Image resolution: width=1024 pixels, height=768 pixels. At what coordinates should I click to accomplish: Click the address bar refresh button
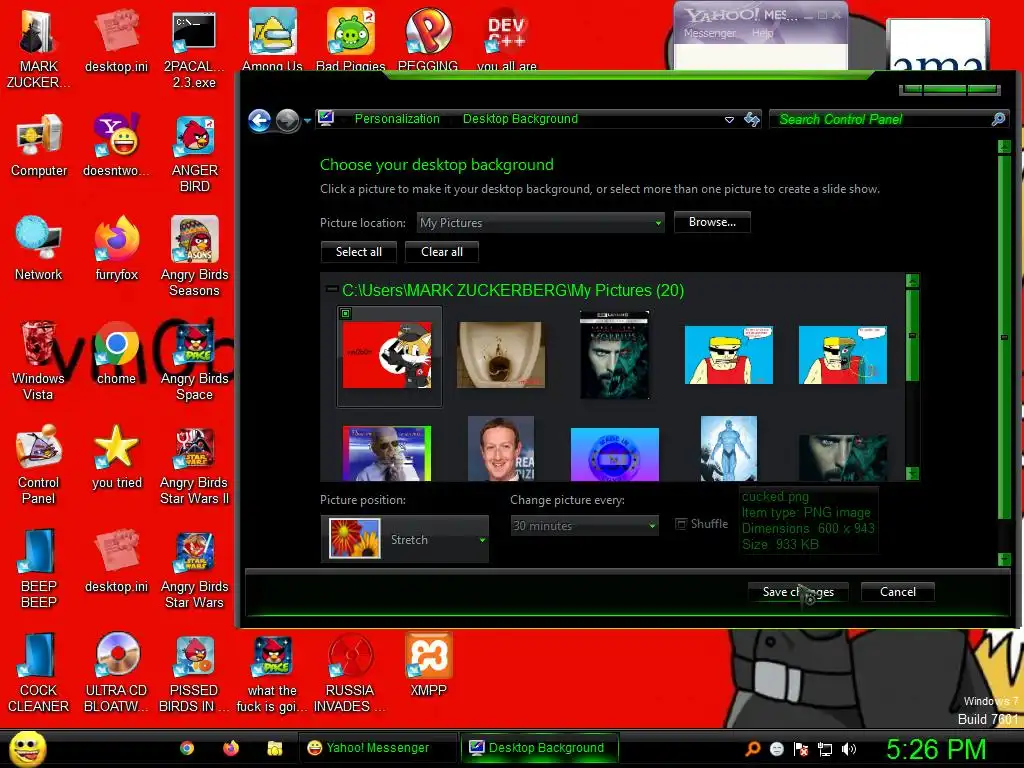tap(752, 119)
